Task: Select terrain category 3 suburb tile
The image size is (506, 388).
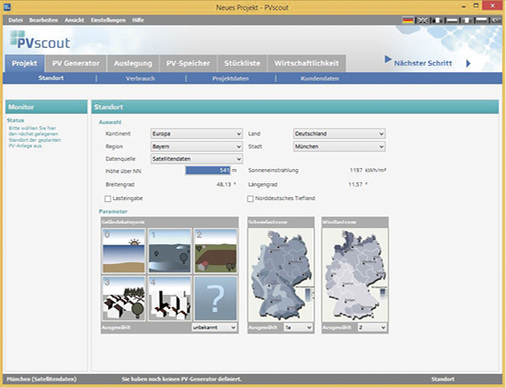Action: pyautogui.click(x=124, y=298)
